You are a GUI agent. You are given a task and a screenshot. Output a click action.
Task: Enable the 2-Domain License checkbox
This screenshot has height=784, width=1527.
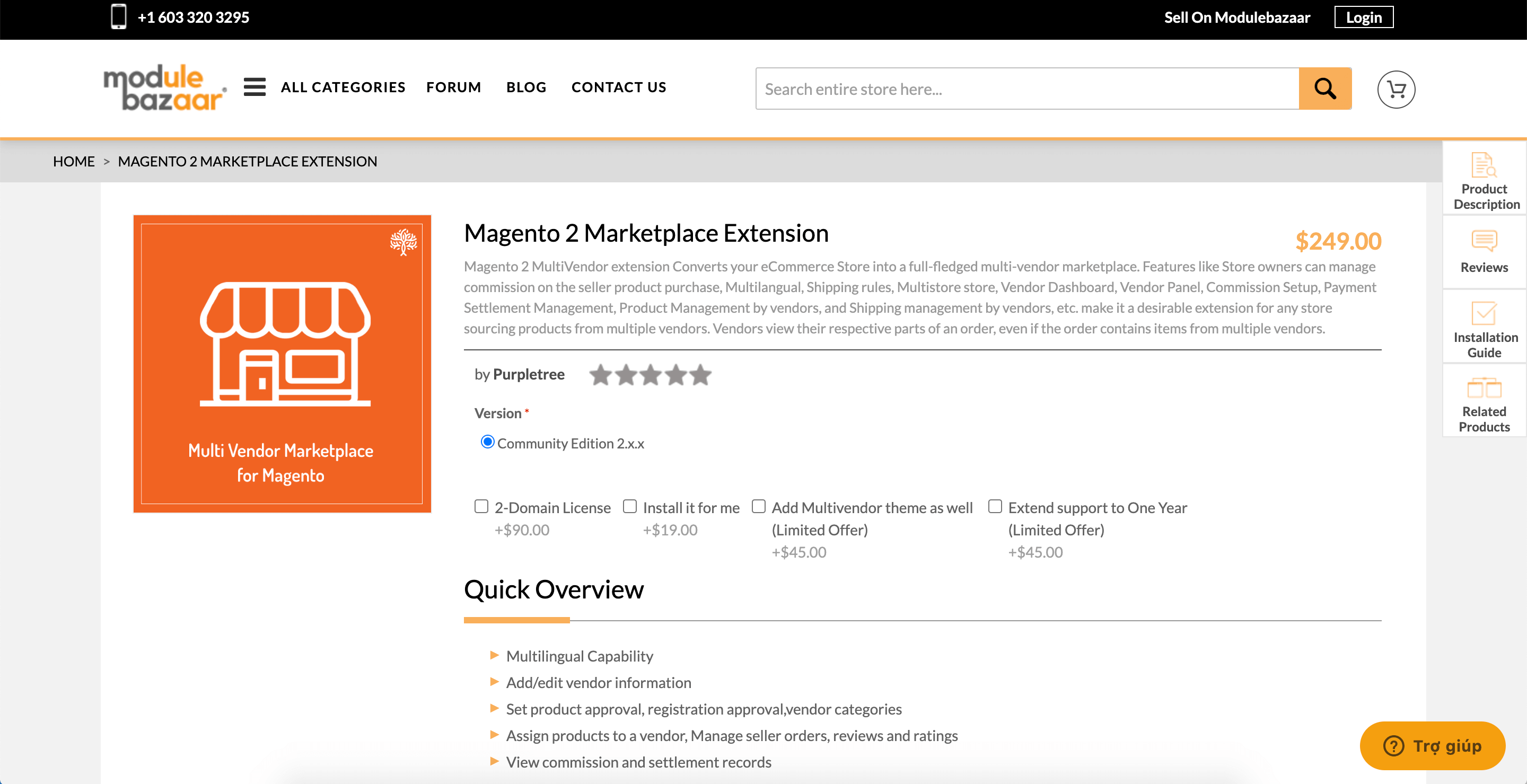(x=481, y=507)
